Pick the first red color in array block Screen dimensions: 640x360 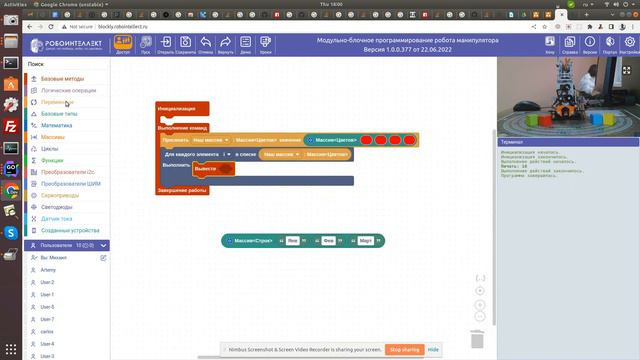coord(366,140)
